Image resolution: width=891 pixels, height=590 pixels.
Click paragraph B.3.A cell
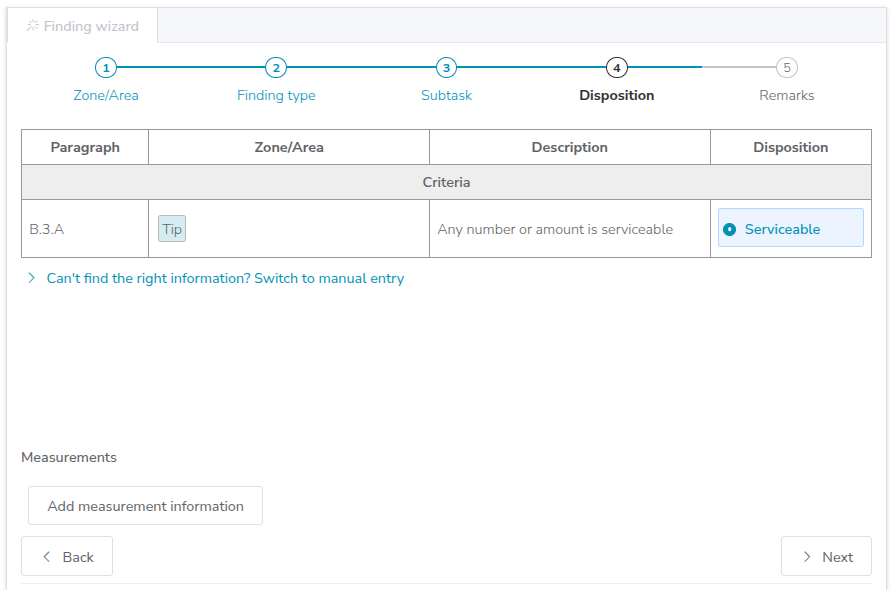click(x=47, y=229)
